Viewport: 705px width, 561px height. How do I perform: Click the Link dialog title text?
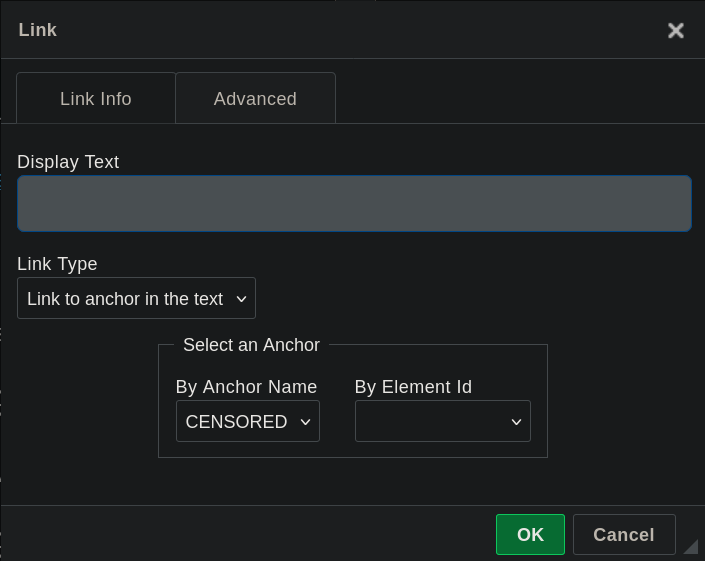(x=38, y=30)
